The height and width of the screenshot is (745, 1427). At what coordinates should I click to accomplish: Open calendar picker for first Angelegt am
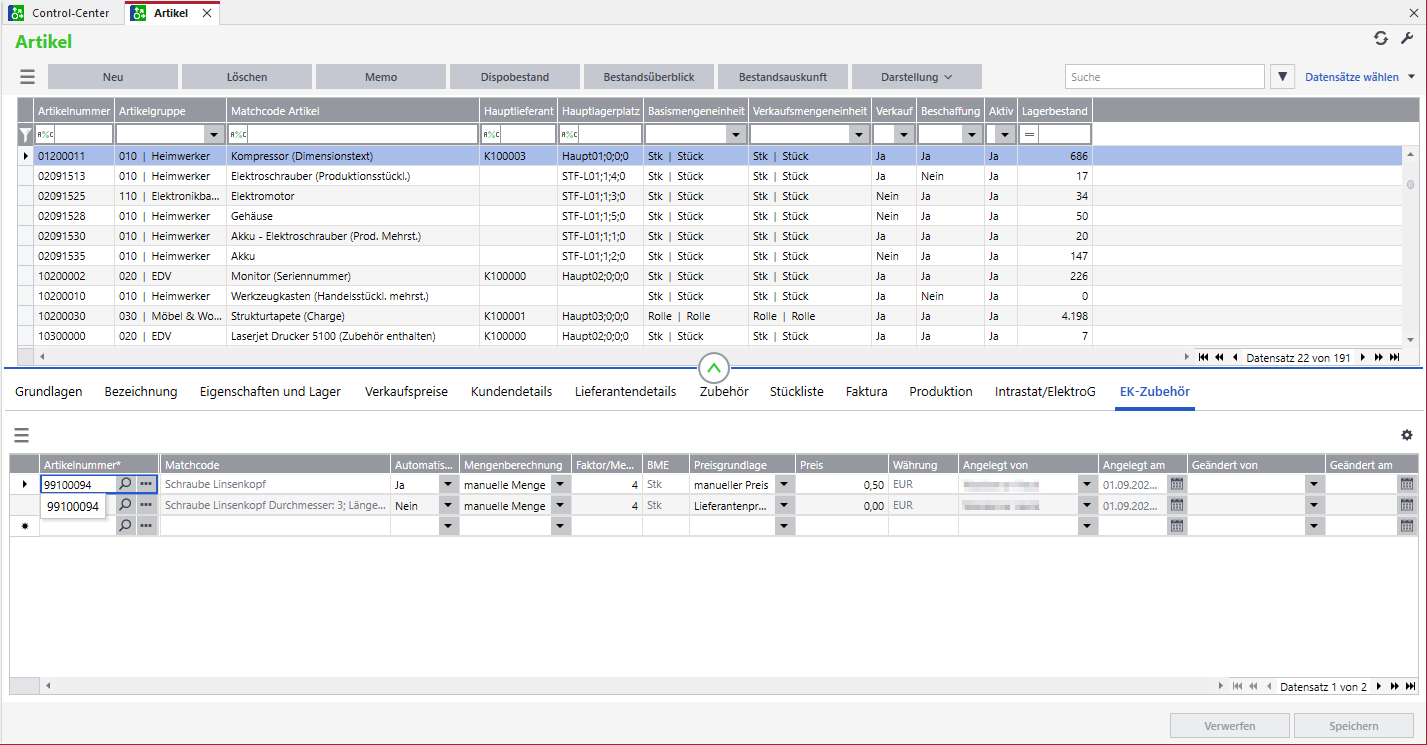1177,484
